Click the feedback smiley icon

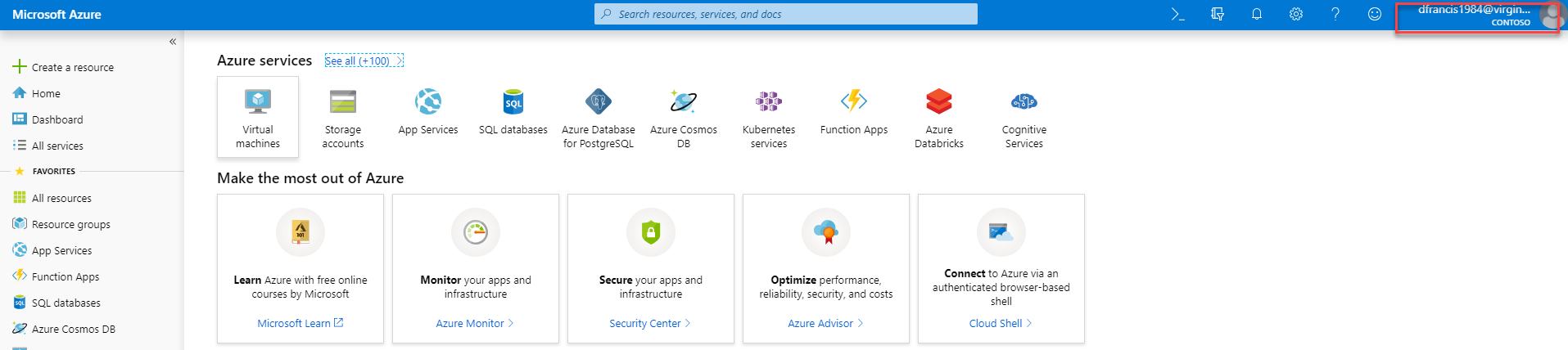point(1375,14)
